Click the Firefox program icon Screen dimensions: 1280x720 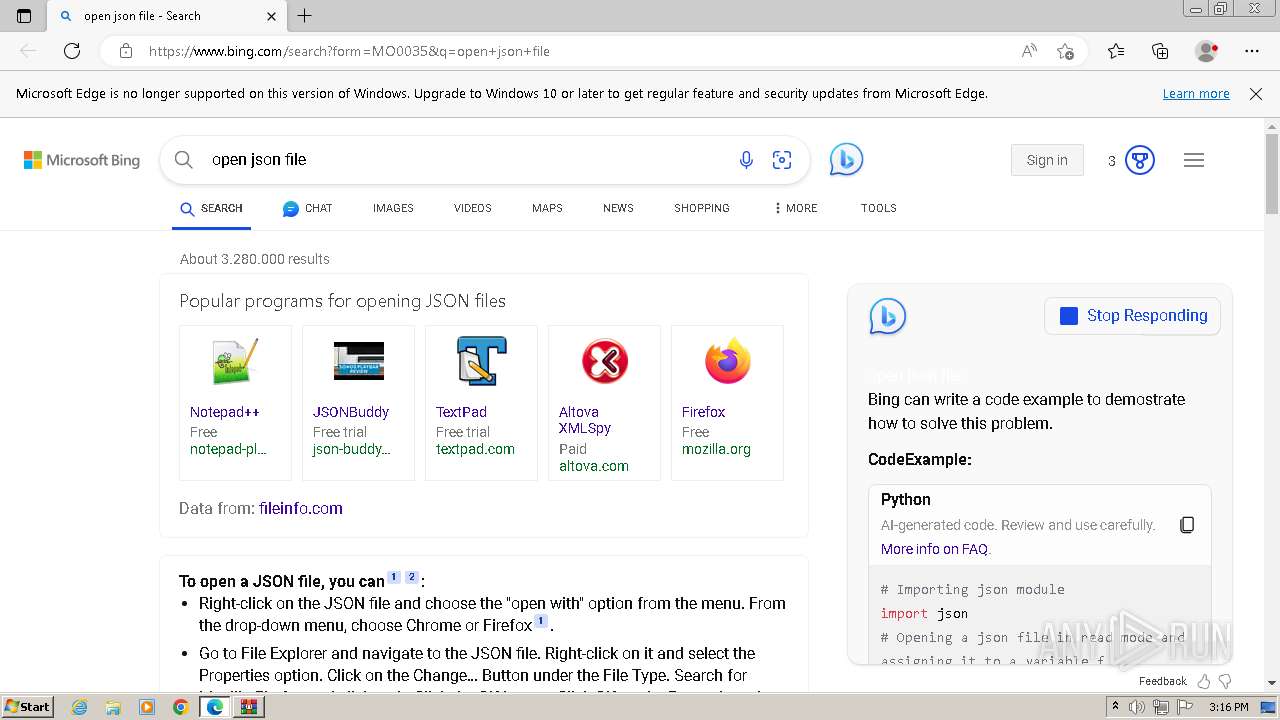(x=727, y=362)
